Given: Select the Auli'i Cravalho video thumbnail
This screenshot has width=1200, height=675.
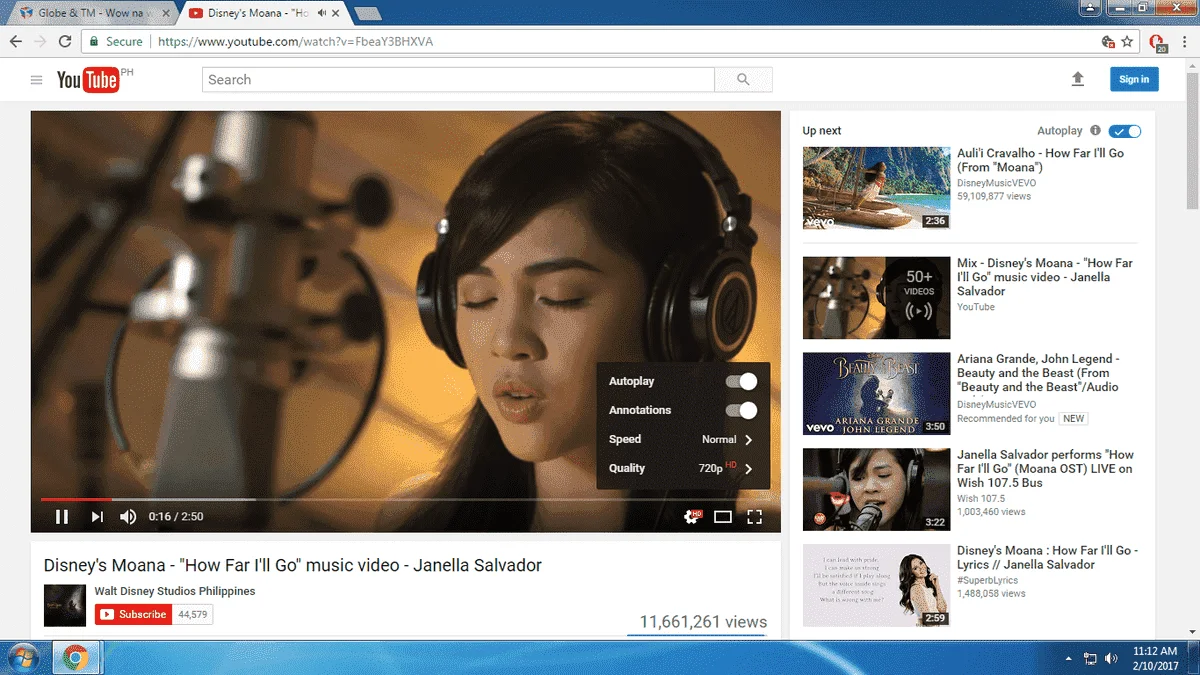Looking at the screenshot, I should pyautogui.click(x=877, y=188).
